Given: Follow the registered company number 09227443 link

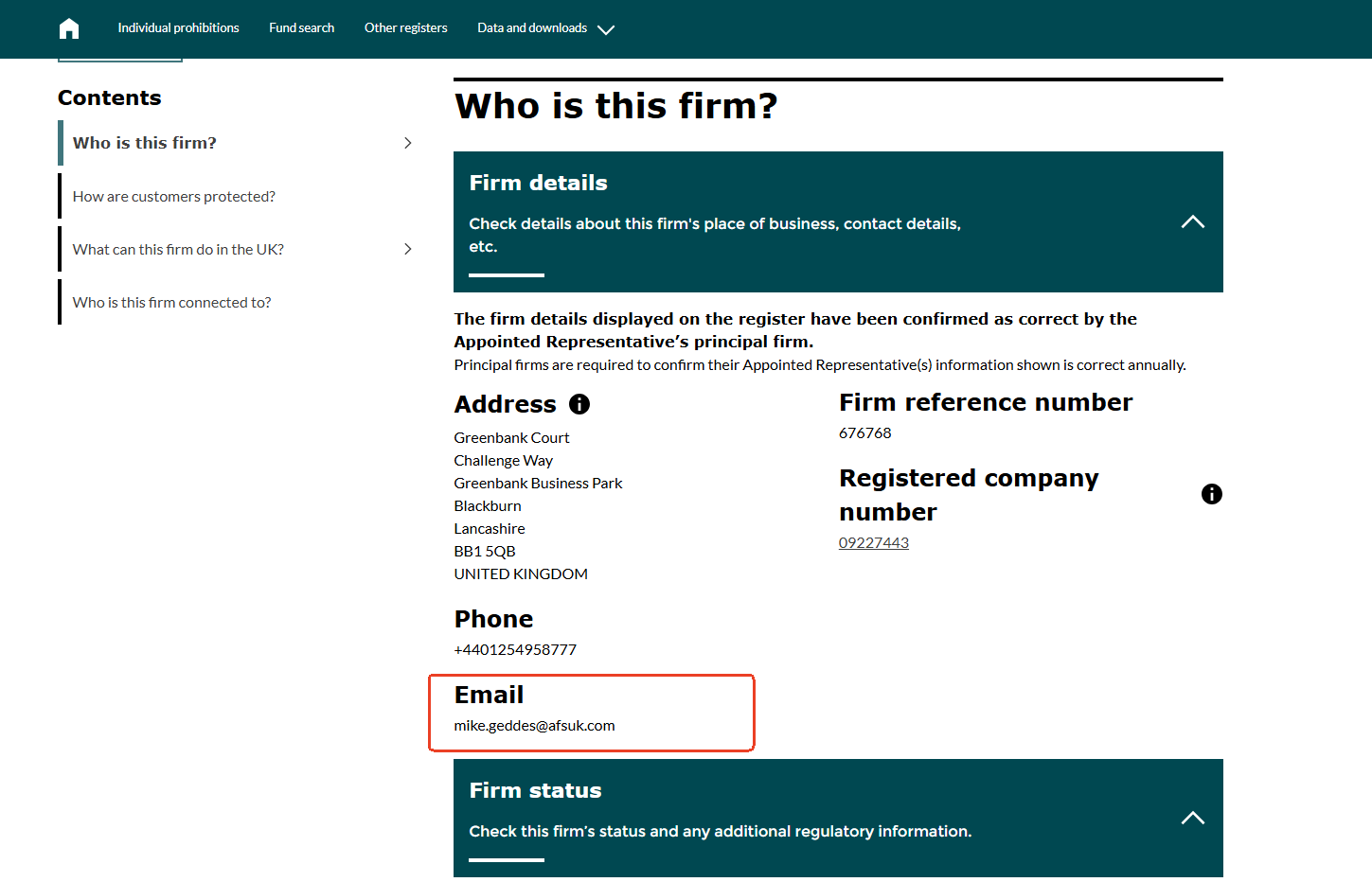Looking at the screenshot, I should pos(873,543).
